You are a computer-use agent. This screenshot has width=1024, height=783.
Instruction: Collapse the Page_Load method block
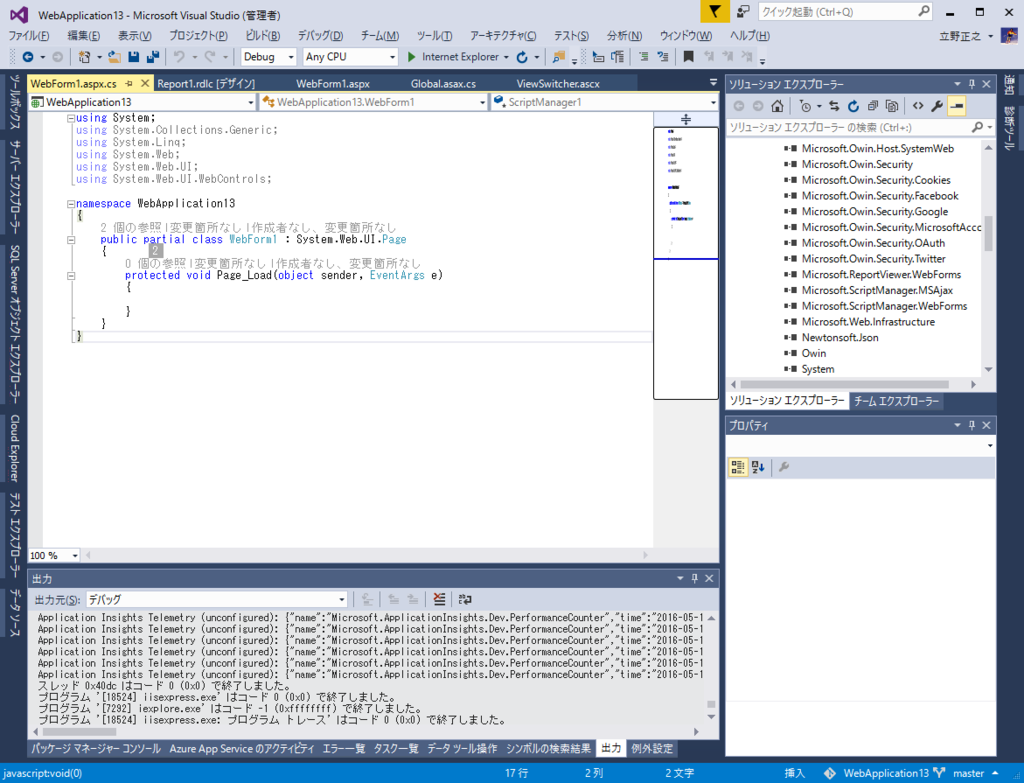[71, 276]
